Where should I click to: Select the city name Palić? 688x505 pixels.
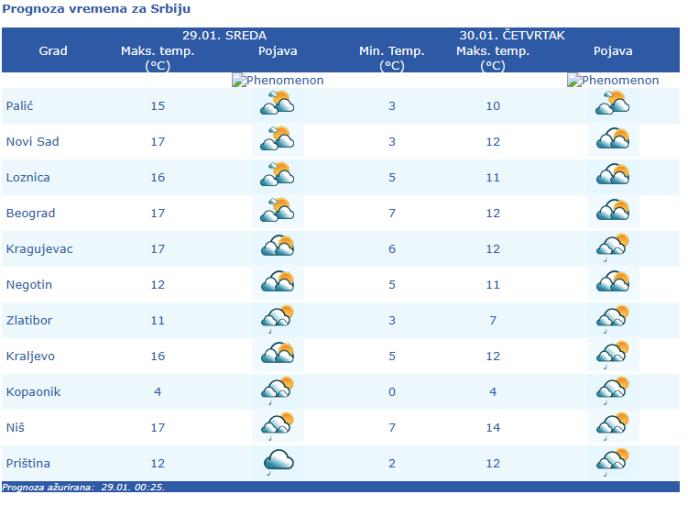pos(19,106)
